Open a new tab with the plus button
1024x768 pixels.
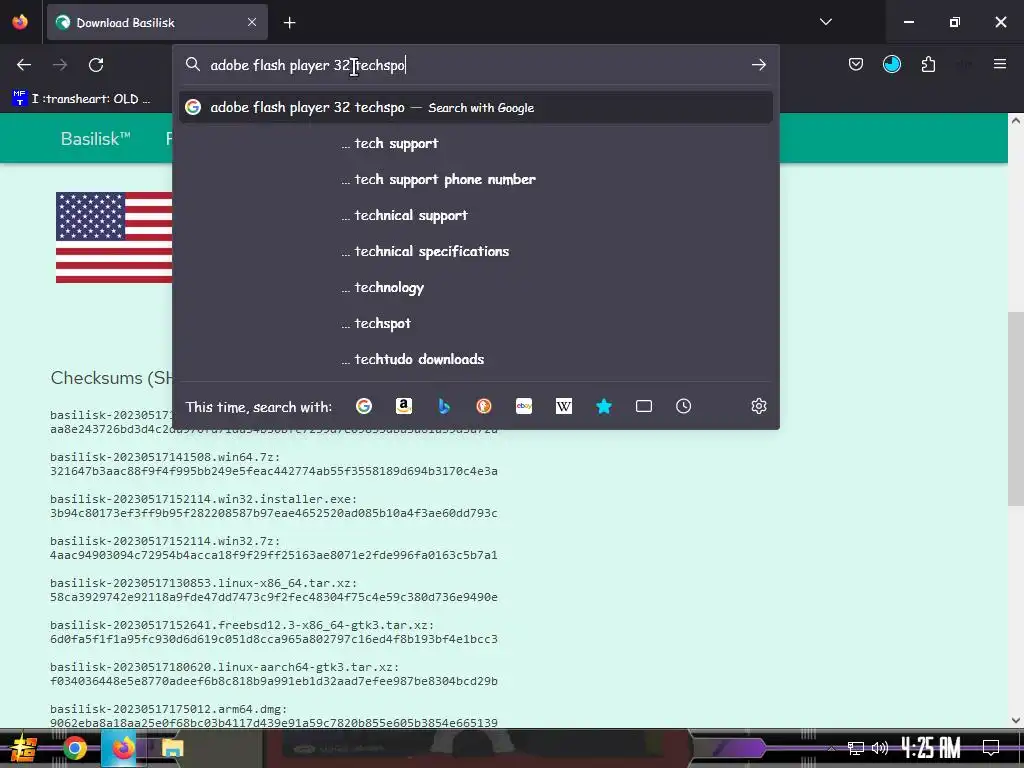point(289,23)
